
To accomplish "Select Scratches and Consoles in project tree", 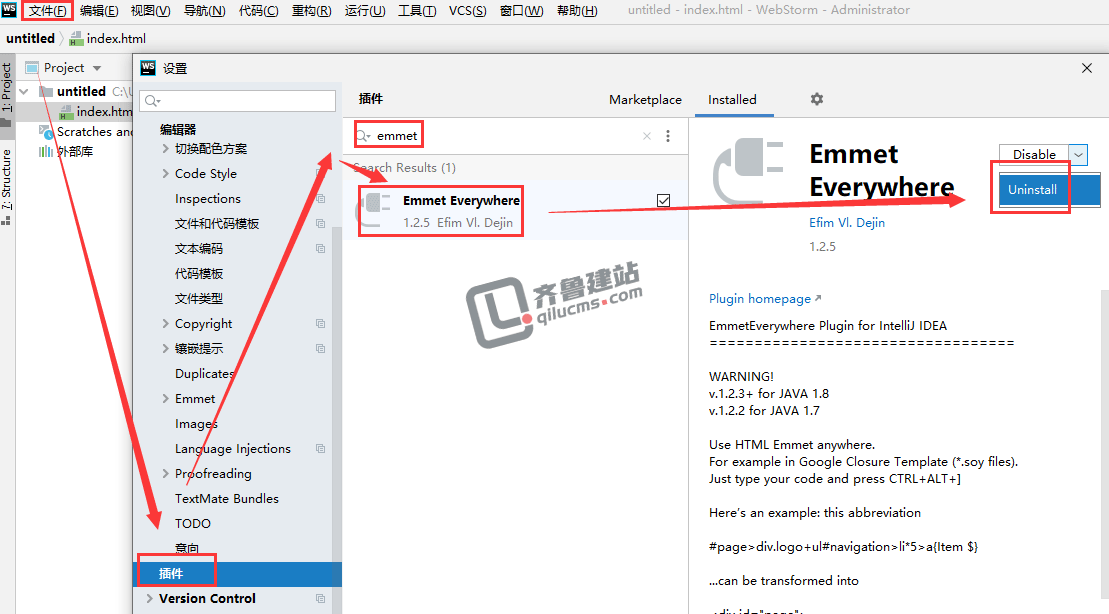I will 94,132.
